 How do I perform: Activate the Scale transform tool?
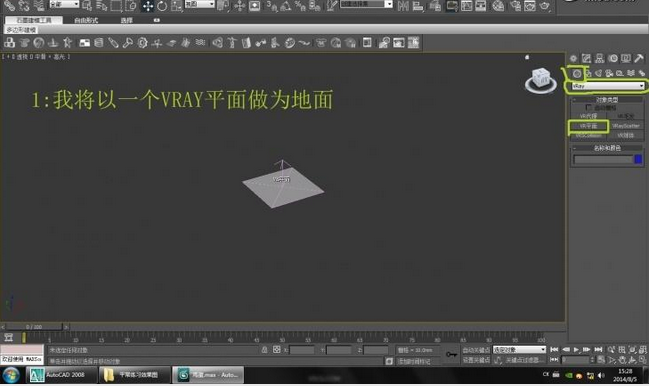coord(176,6)
